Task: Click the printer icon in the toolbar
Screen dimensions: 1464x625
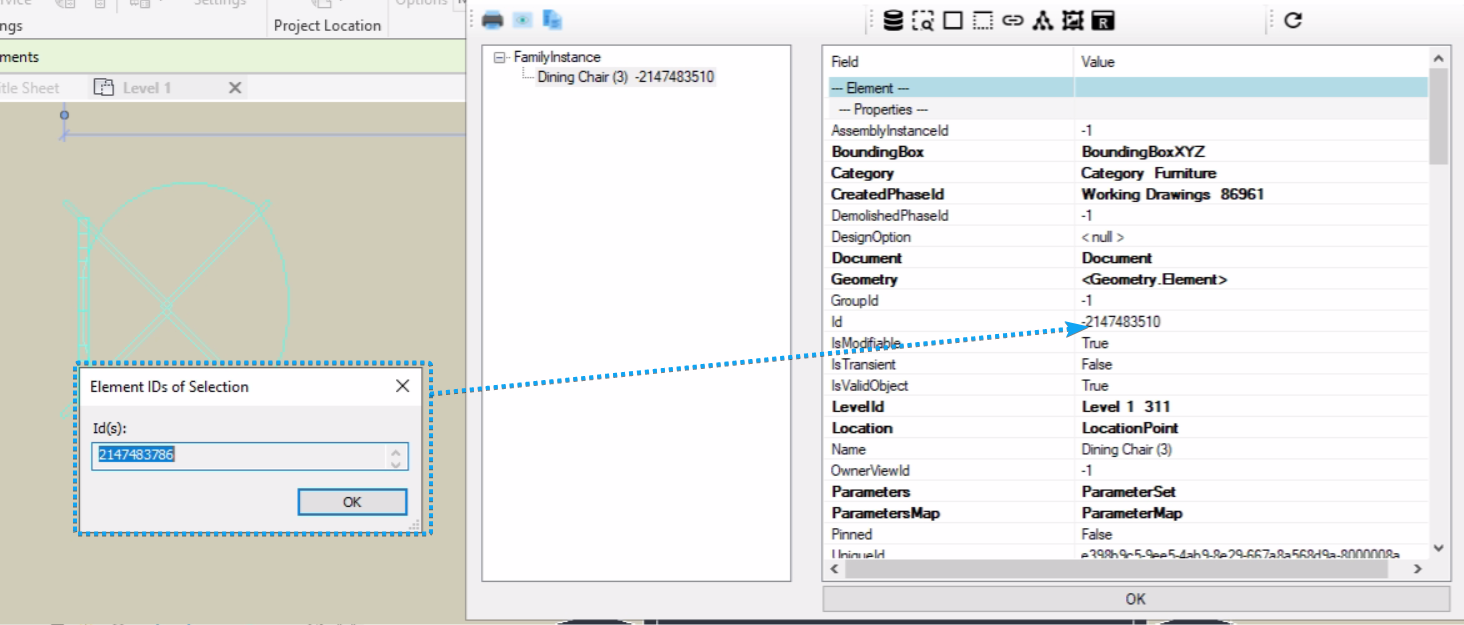Action: pos(492,19)
